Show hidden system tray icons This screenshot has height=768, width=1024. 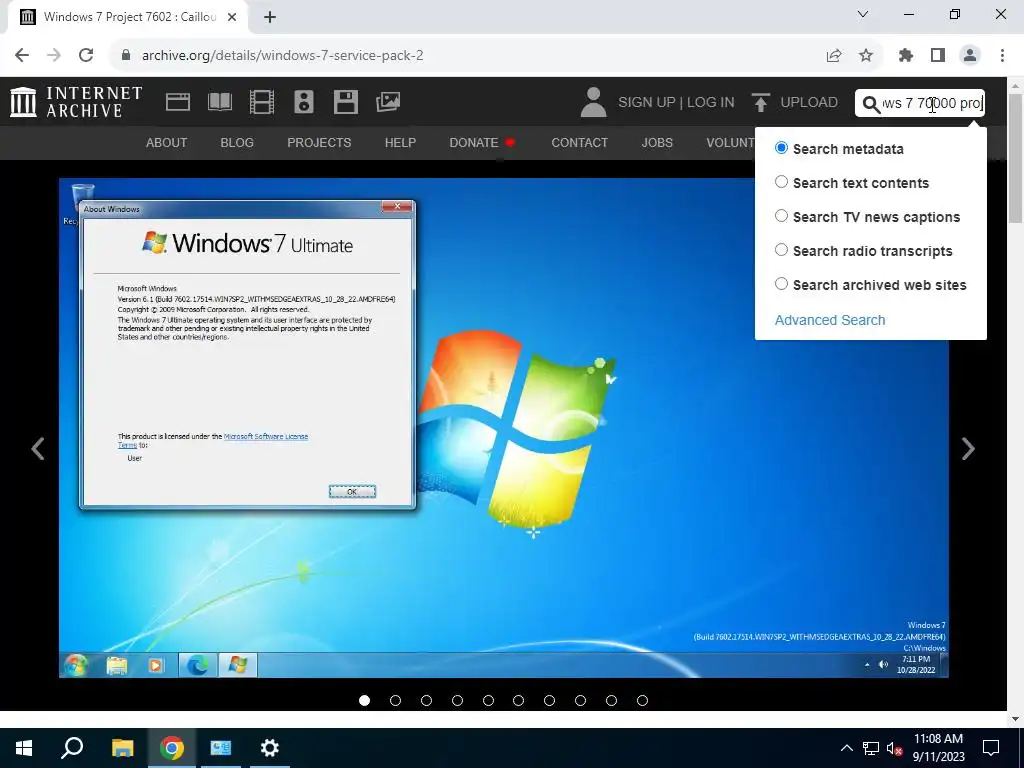click(x=846, y=748)
